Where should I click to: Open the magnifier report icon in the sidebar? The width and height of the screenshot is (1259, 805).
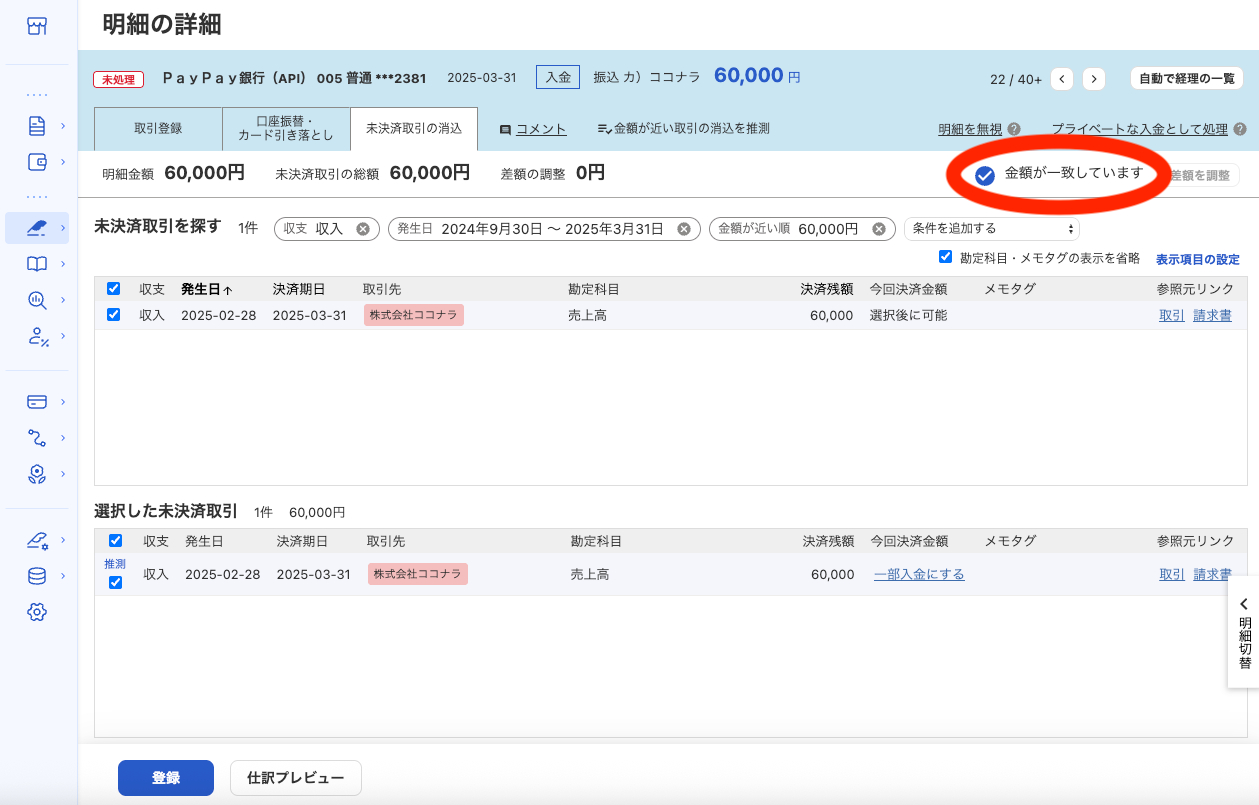pyautogui.click(x=37, y=300)
